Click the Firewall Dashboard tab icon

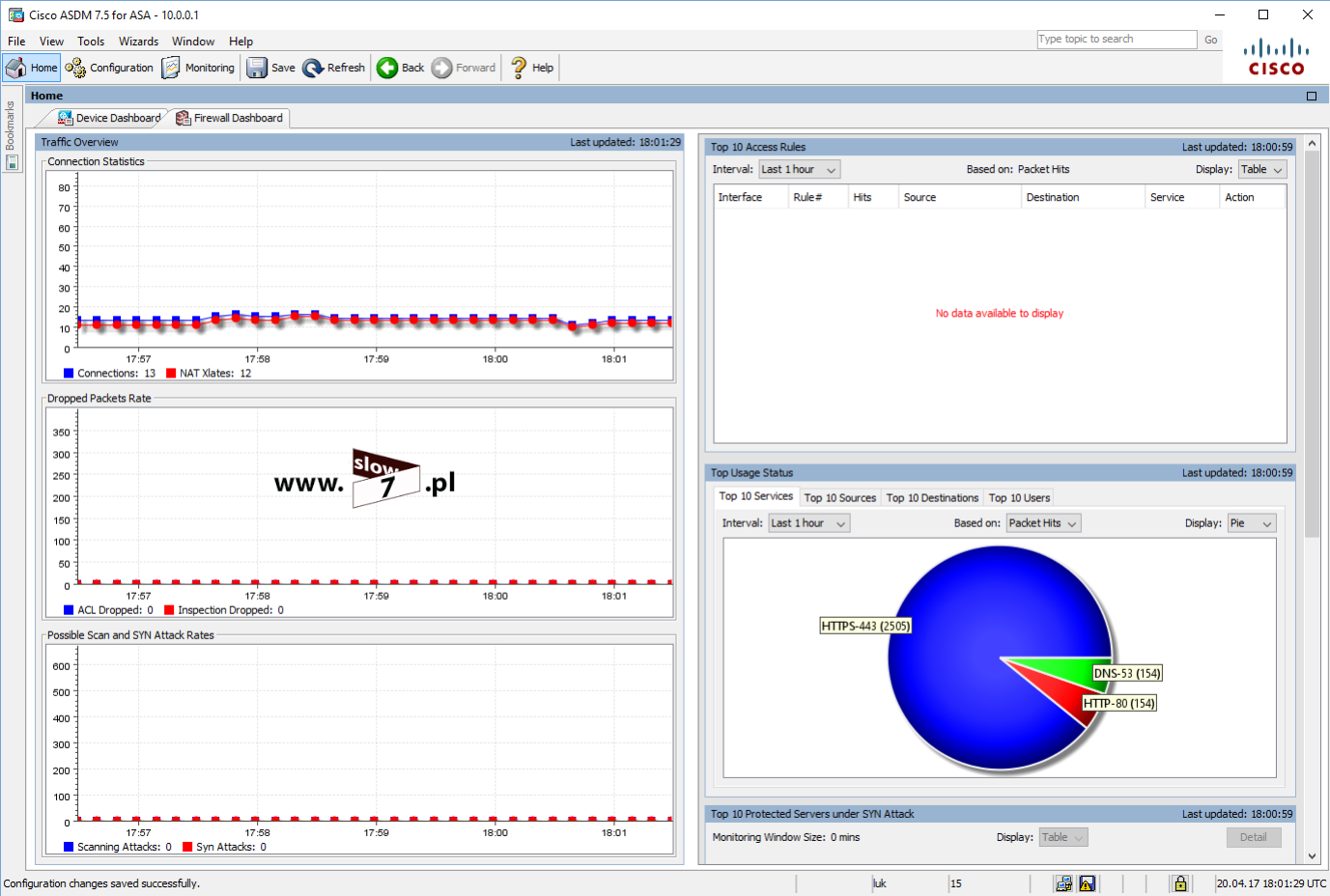pos(183,118)
